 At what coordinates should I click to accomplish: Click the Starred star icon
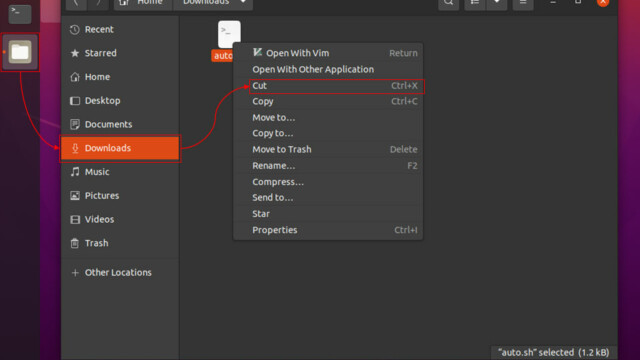[75, 53]
